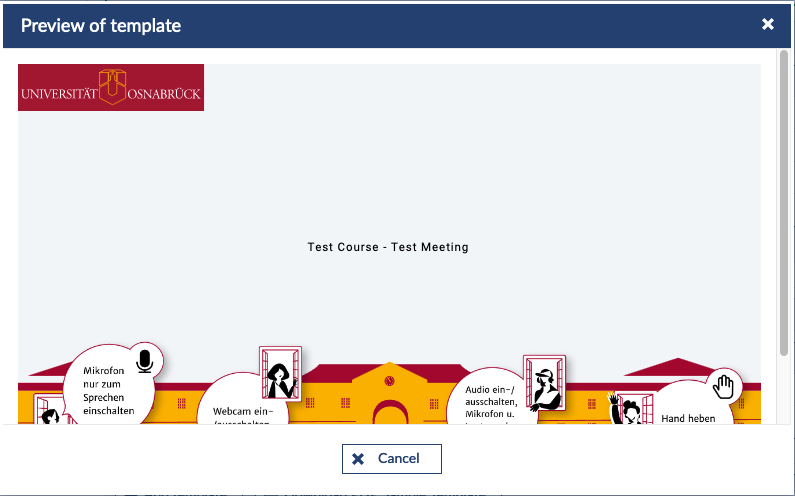
Task: Click the 'Hand heben' label
Action: 688,418
